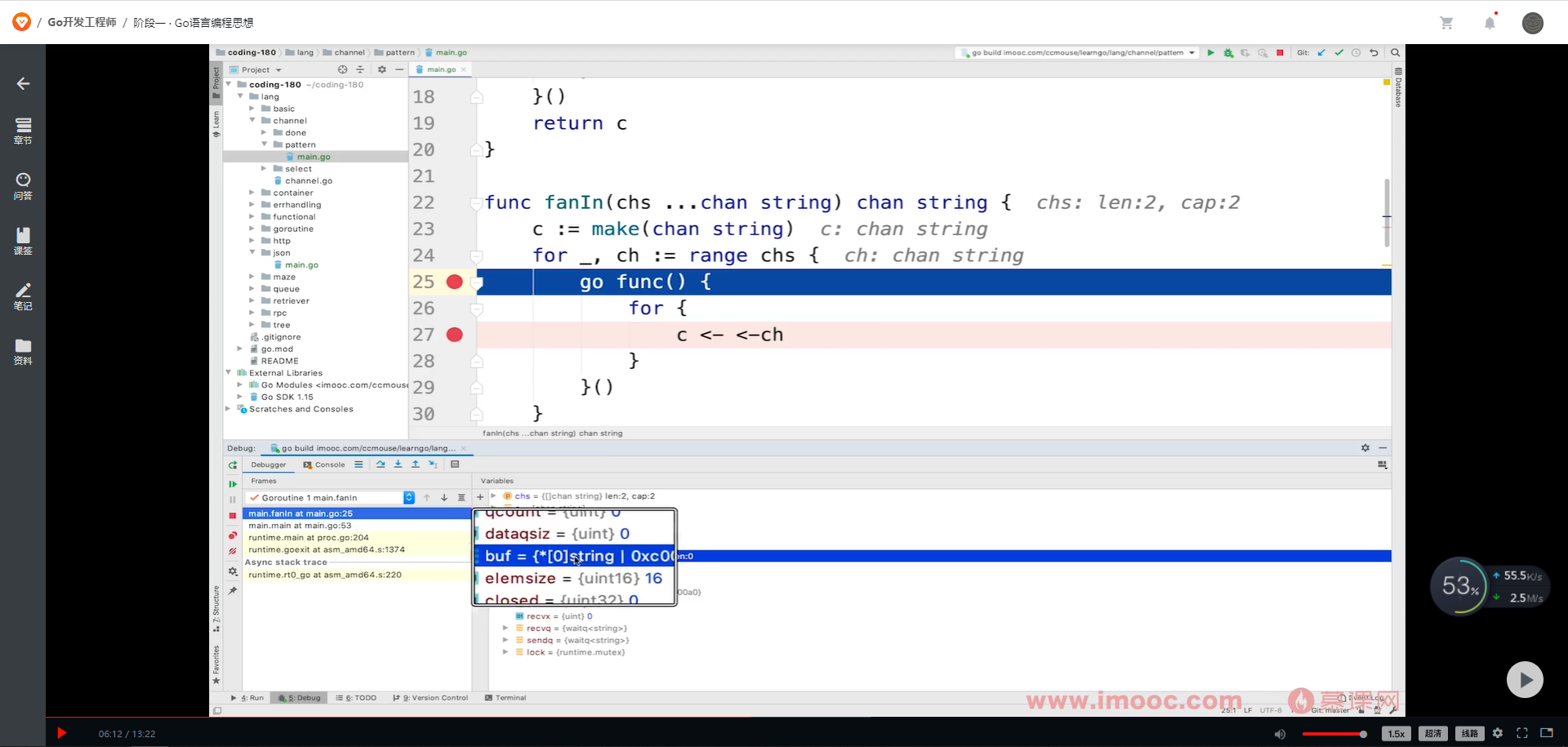
Task: Open the Goroutine selector dropdown
Action: 409,497
